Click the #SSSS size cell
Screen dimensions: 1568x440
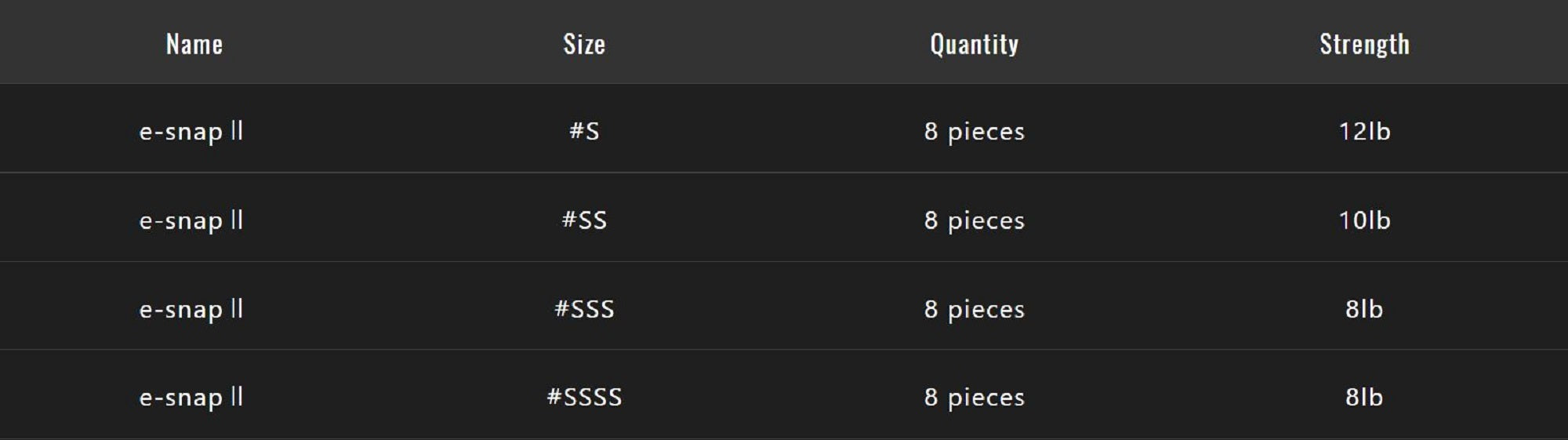click(x=584, y=397)
